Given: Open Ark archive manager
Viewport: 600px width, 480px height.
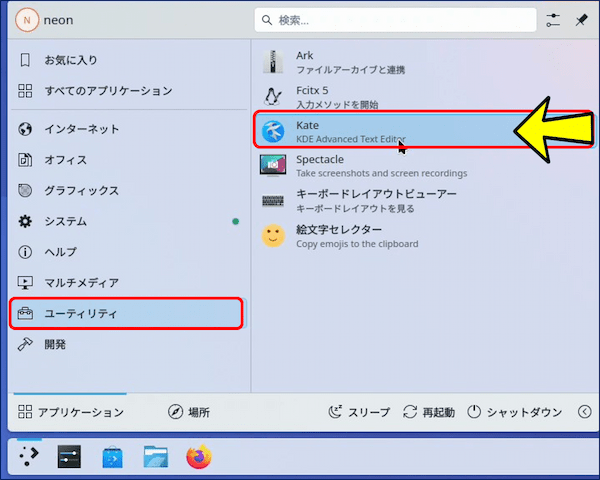Looking at the screenshot, I should click(x=380, y=62).
